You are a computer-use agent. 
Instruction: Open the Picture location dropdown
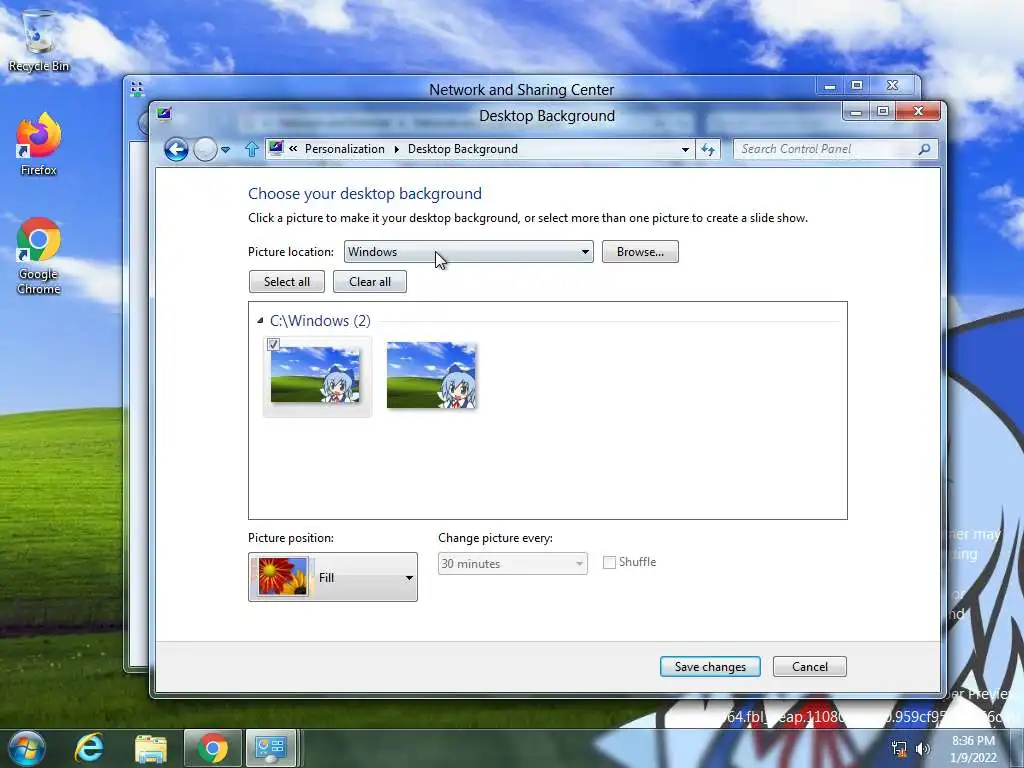tap(468, 252)
